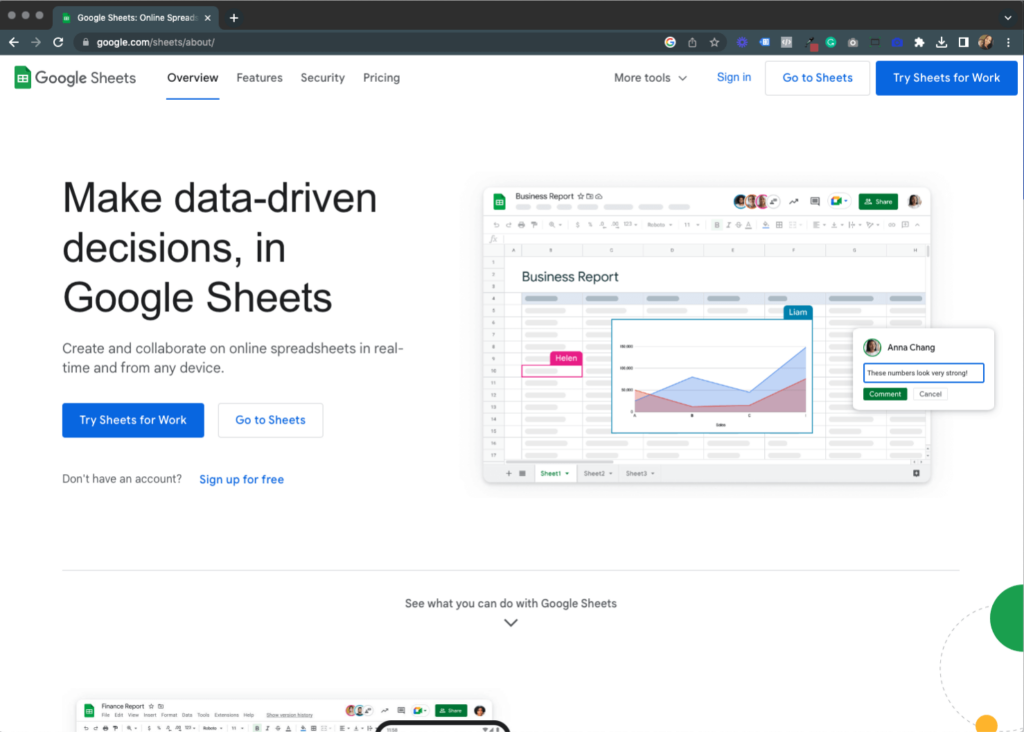Click the Anna Chang name in the comment box
The height and width of the screenshot is (732, 1024).
[911, 347]
